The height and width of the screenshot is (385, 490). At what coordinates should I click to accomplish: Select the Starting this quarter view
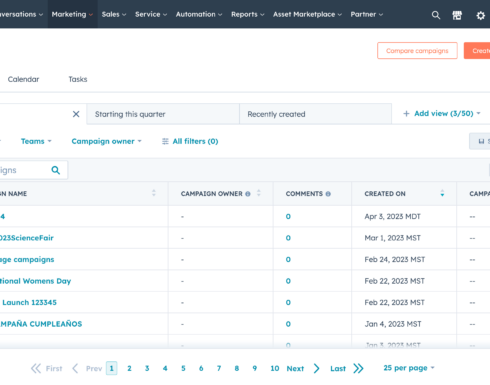[163, 114]
